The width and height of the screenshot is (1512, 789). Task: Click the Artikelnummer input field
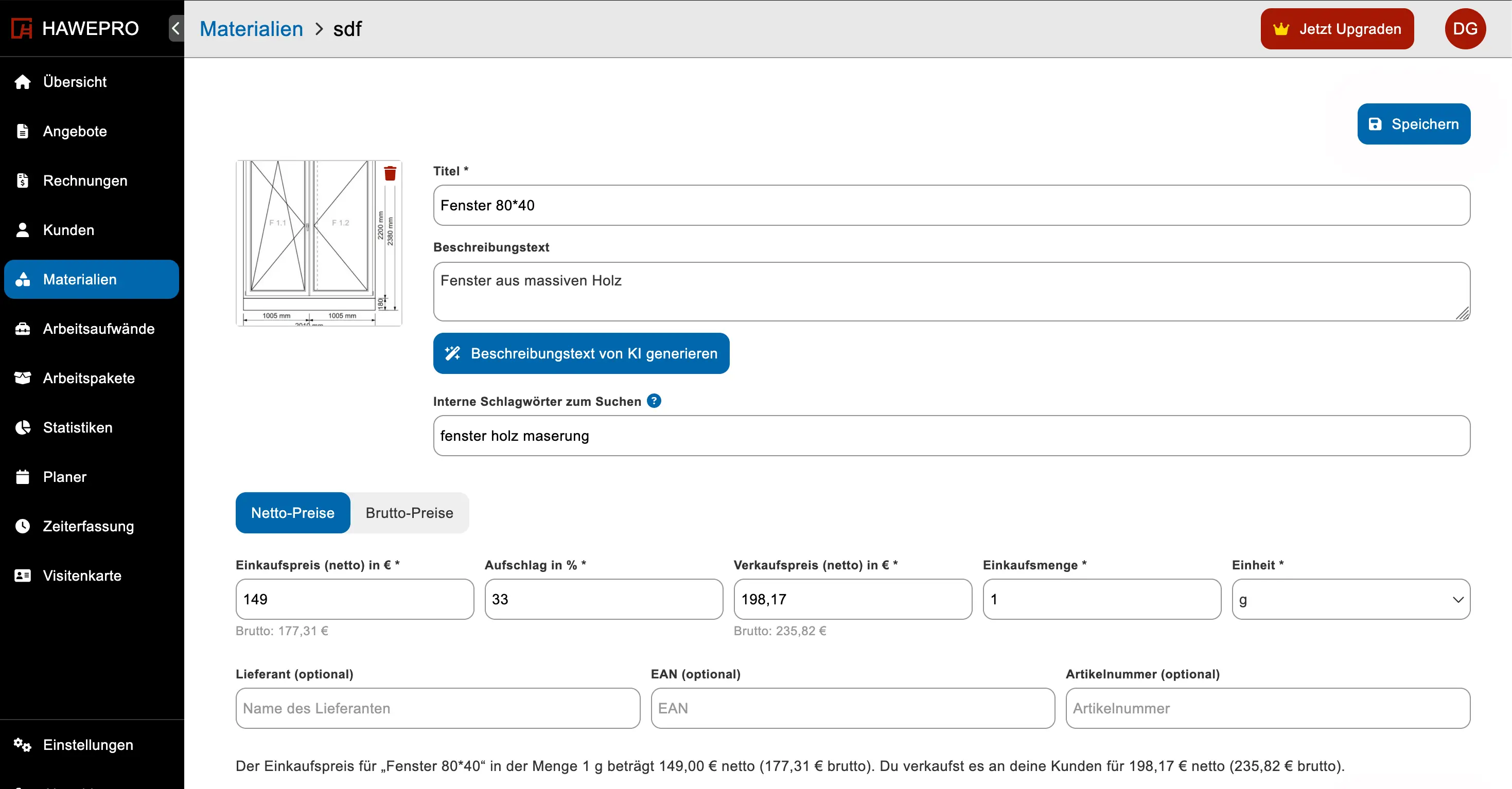coord(1268,708)
